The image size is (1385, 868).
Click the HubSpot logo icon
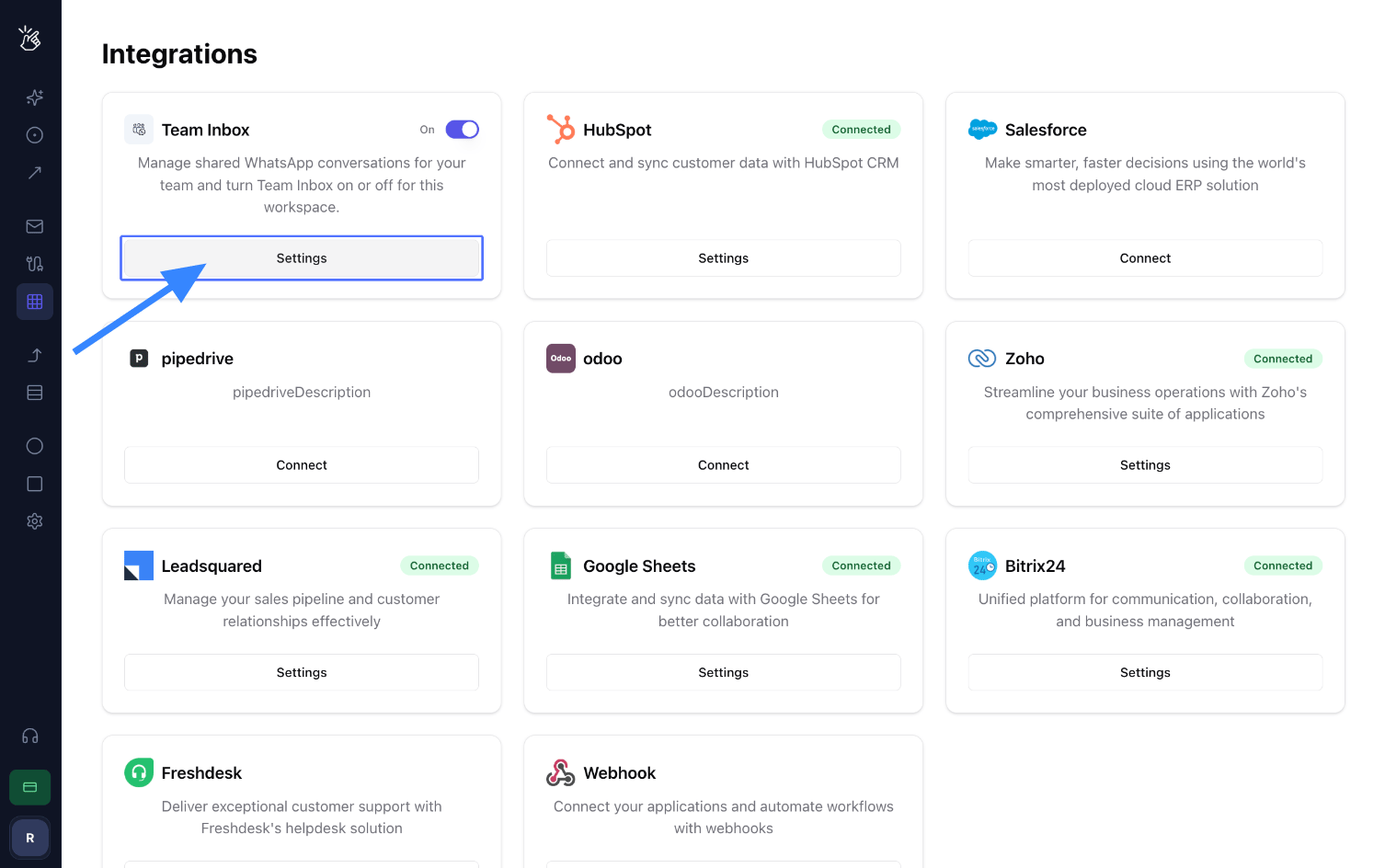[561, 130]
